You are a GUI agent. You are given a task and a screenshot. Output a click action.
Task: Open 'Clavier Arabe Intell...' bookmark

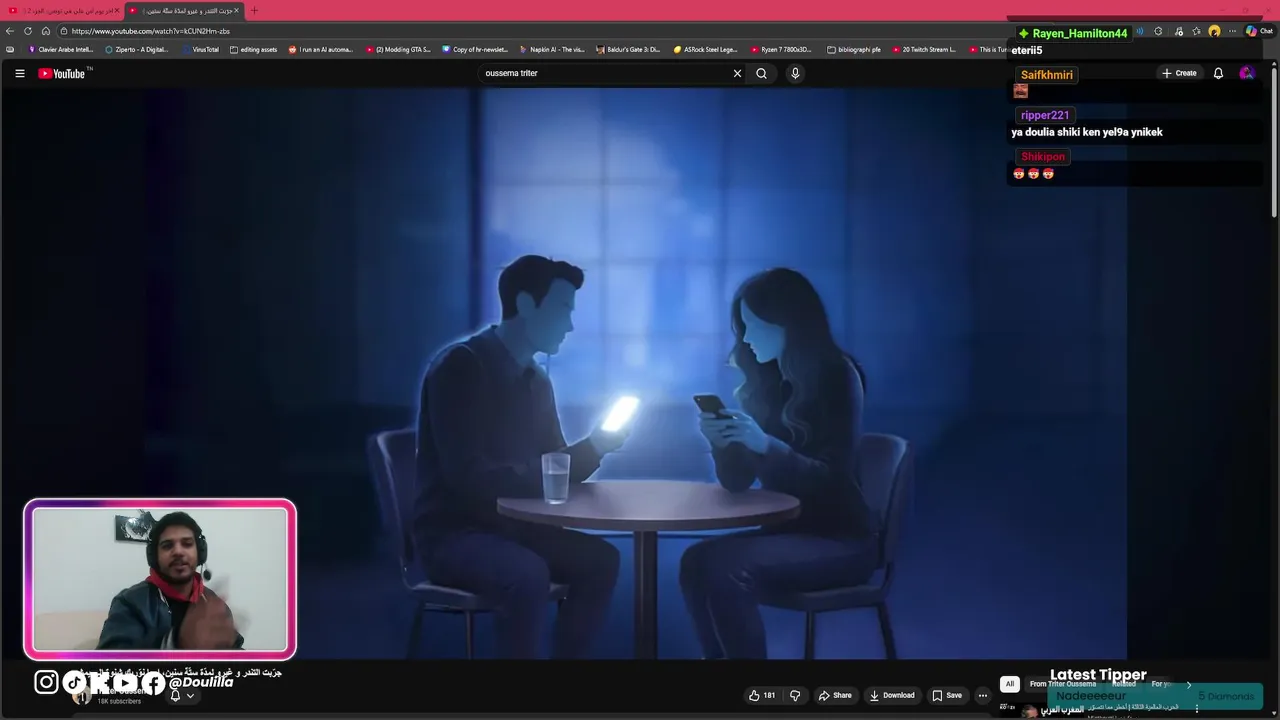tap(60, 49)
